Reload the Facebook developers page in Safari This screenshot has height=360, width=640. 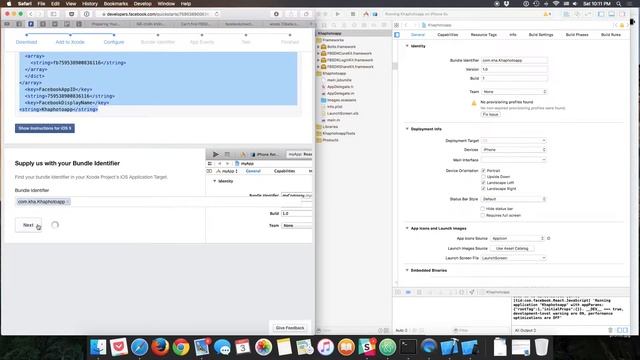tap(217, 14)
